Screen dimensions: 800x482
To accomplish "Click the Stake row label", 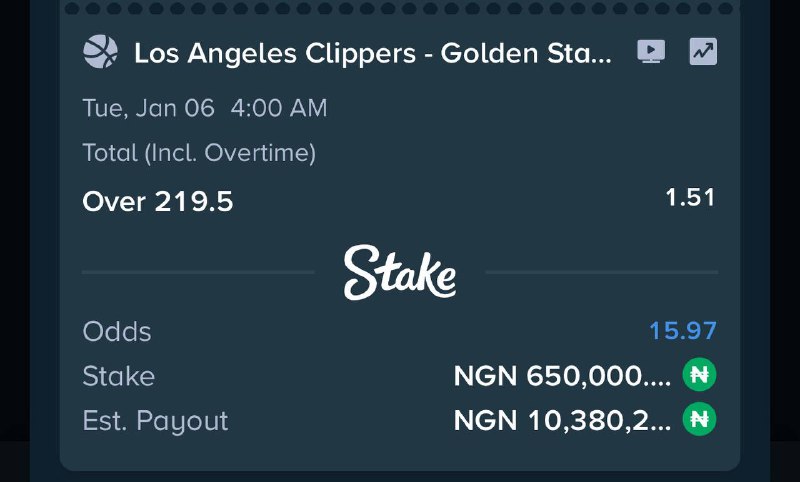I will pos(118,376).
